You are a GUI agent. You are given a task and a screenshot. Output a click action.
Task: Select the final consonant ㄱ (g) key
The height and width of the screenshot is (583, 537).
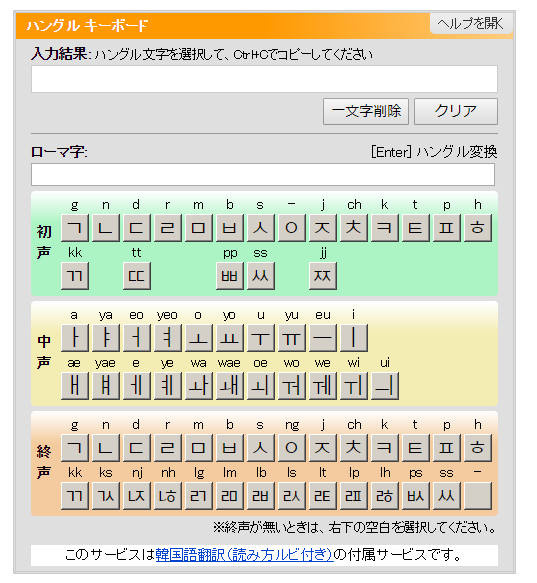coord(75,448)
